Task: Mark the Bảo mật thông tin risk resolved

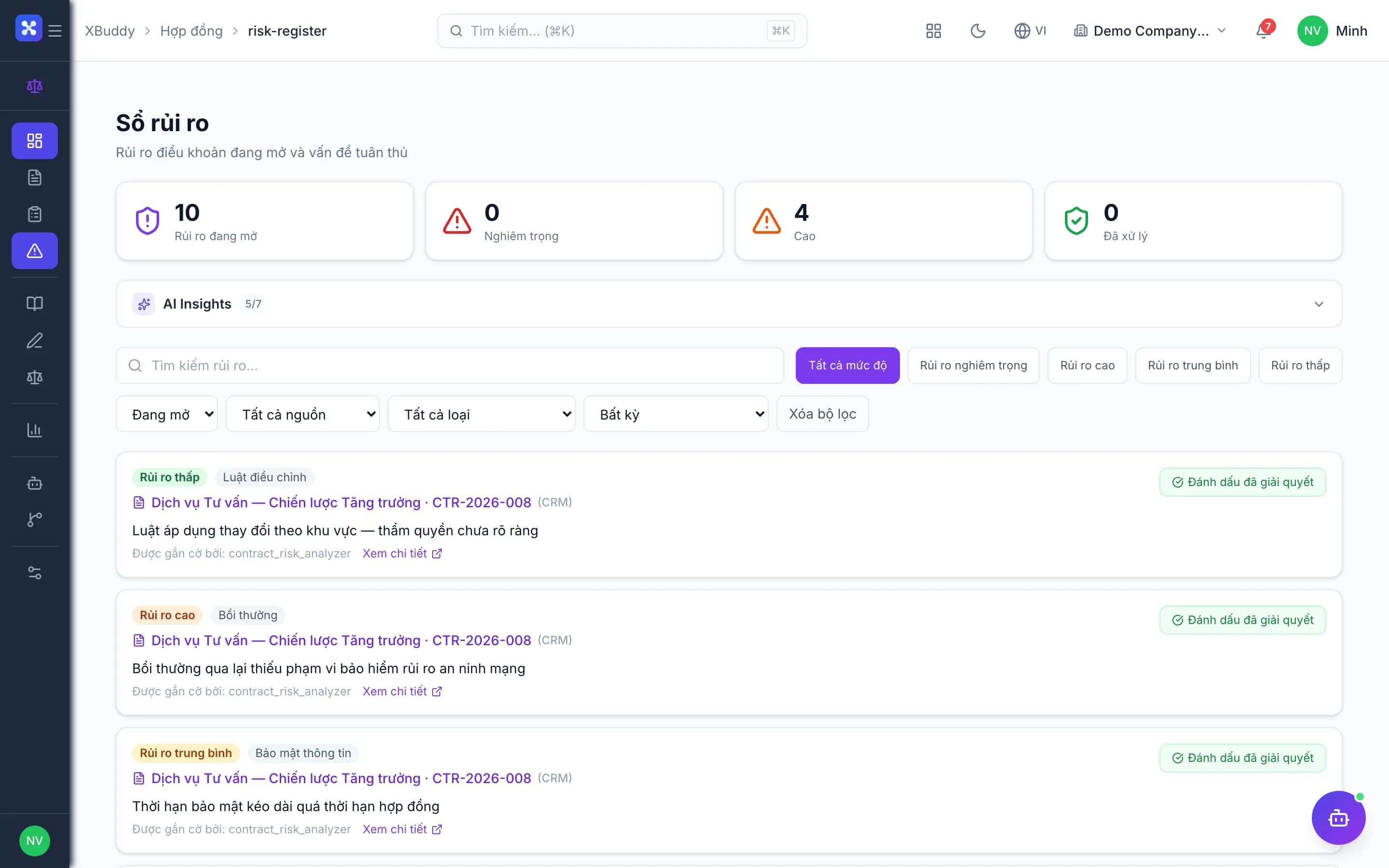Action: pos(1242,758)
